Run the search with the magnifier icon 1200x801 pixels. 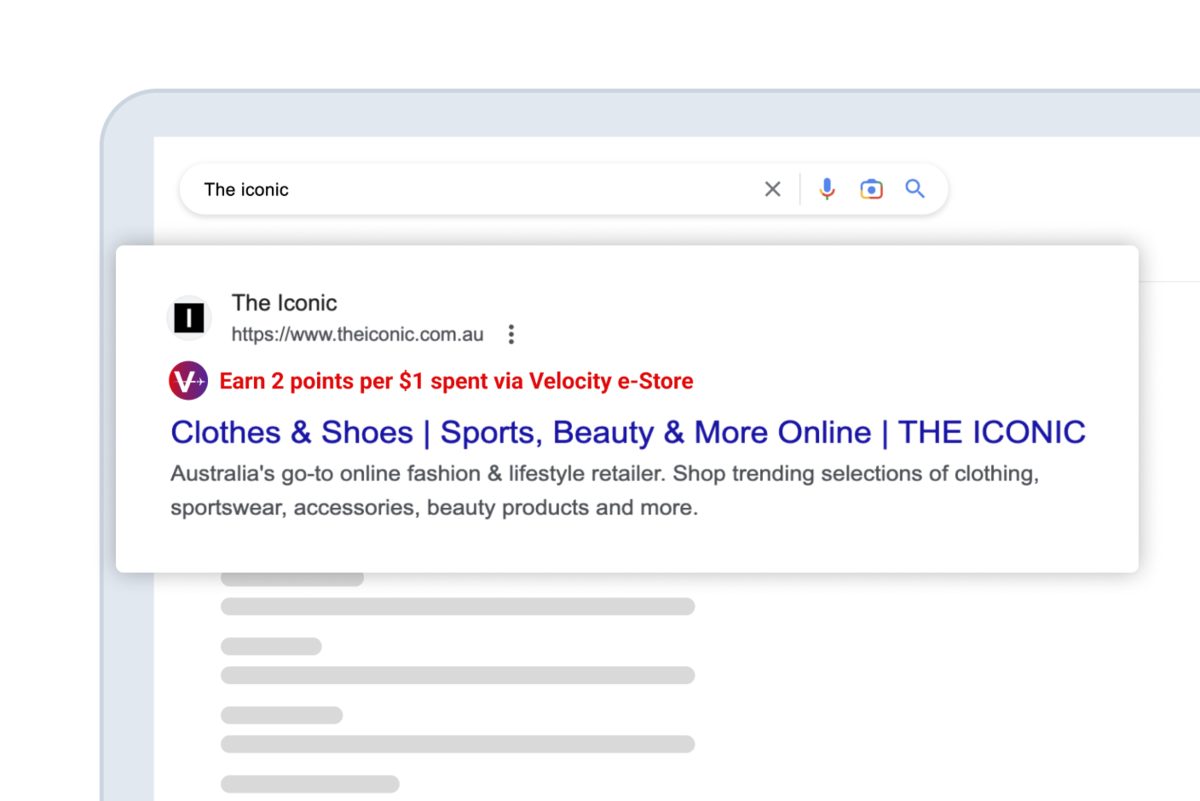915,189
